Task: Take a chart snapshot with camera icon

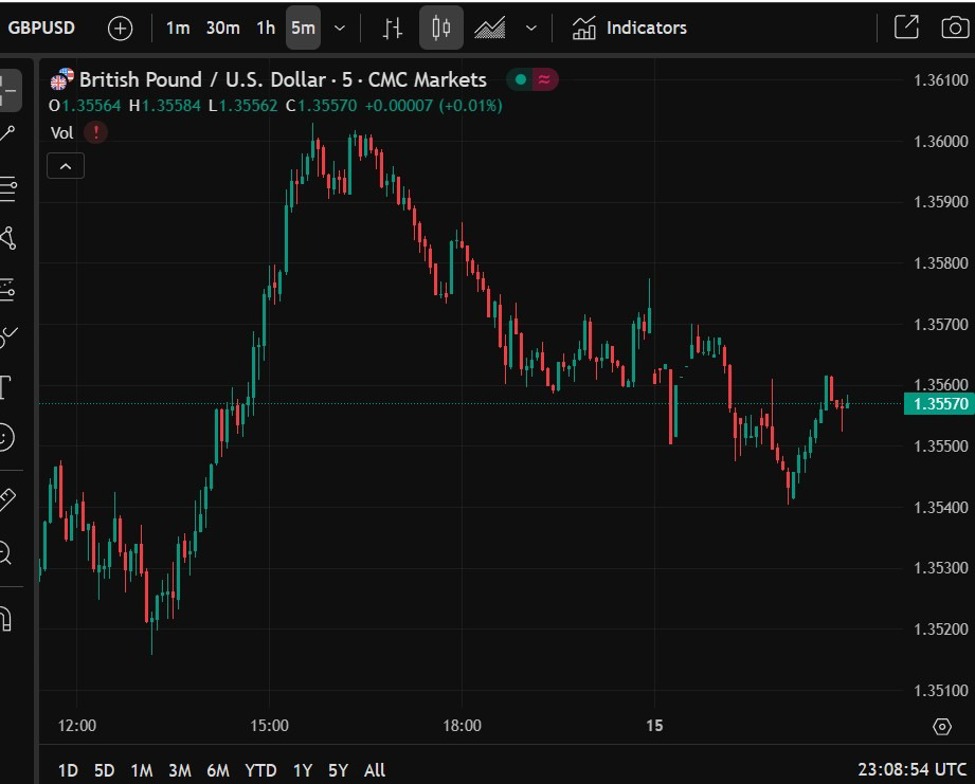Action: point(955,28)
